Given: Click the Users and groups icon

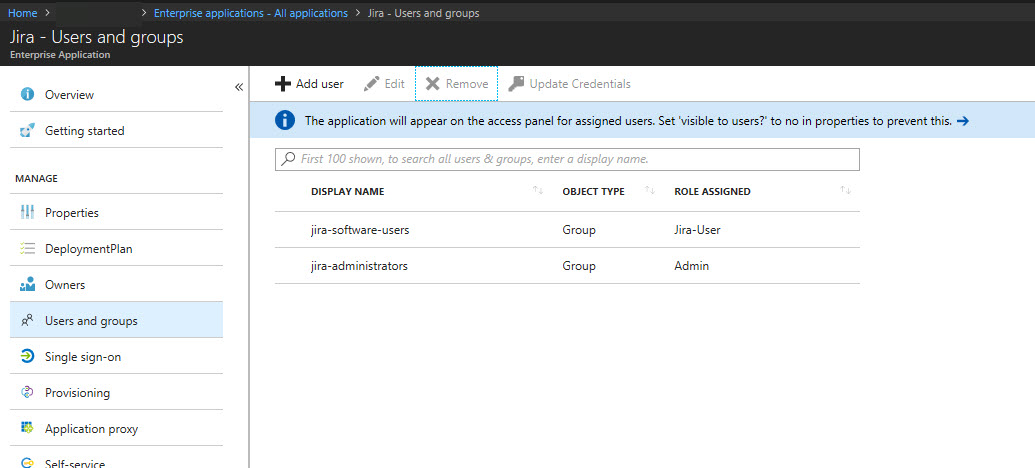Looking at the screenshot, I should [x=27, y=321].
